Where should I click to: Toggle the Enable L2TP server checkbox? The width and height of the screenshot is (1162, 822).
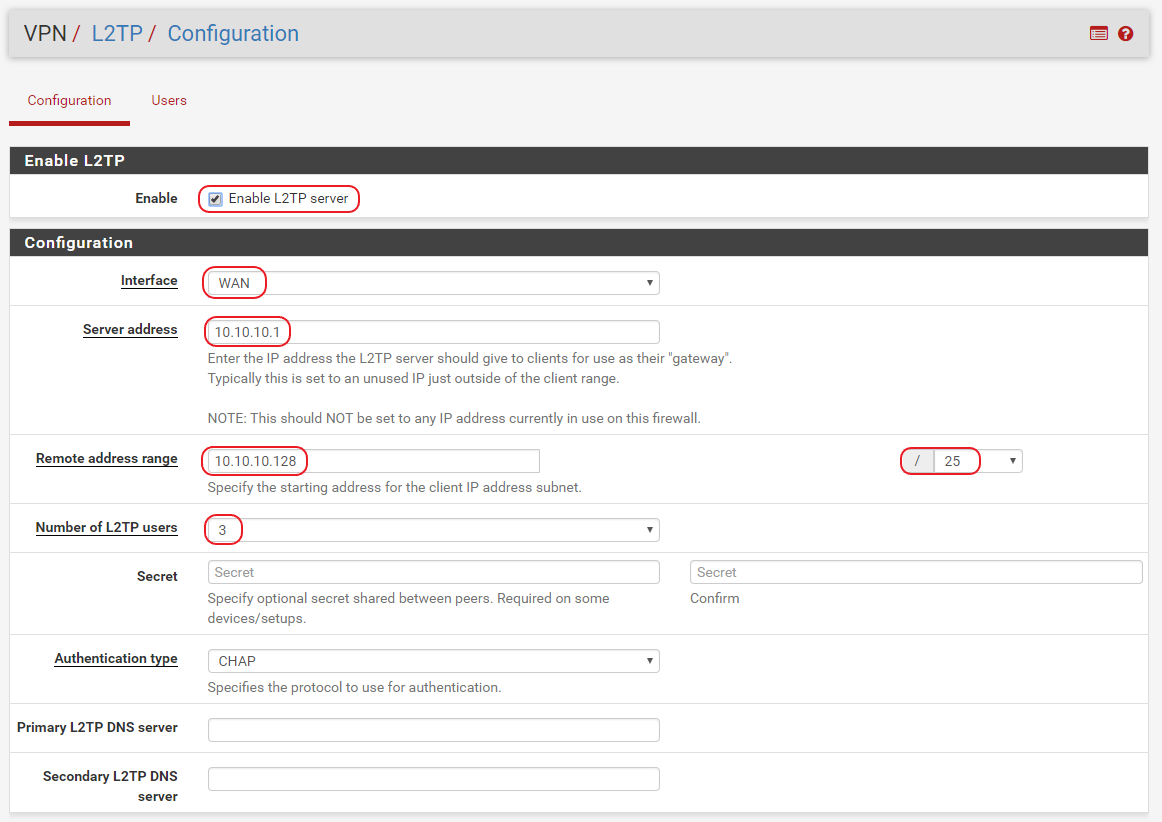[x=215, y=199]
